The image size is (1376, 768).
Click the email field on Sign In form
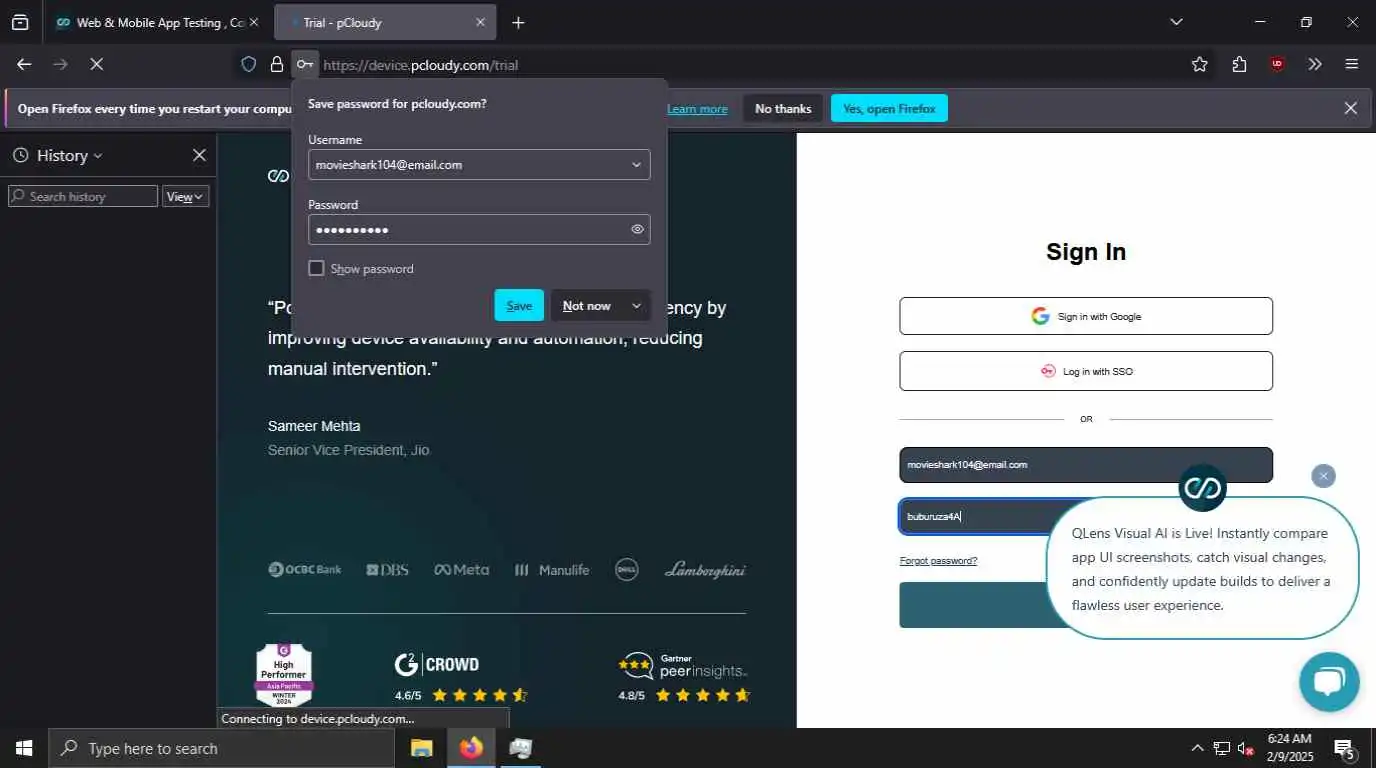tap(1086, 465)
